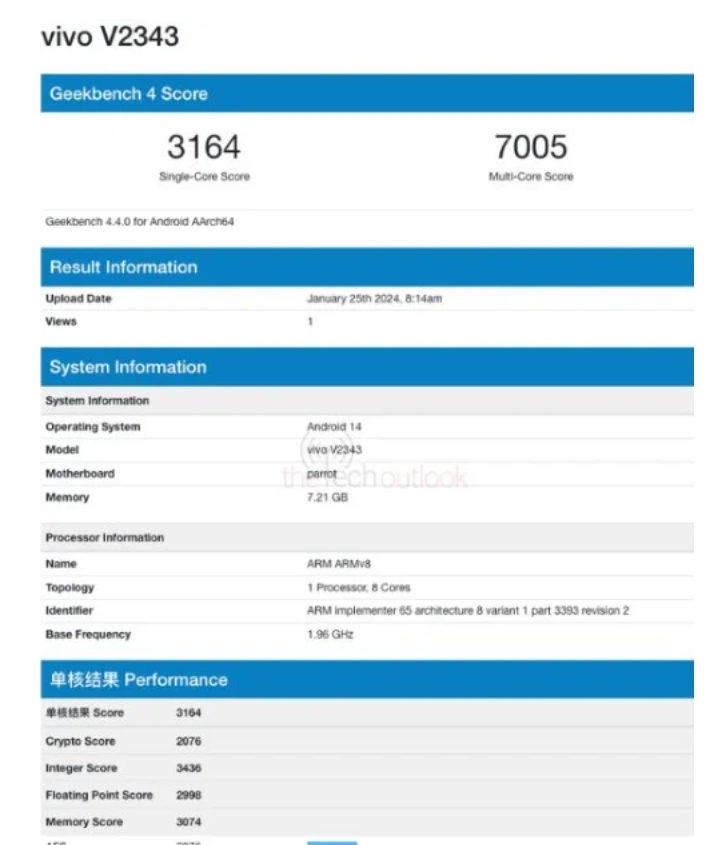
Task: Select the Identifier label
Action: (69, 611)
